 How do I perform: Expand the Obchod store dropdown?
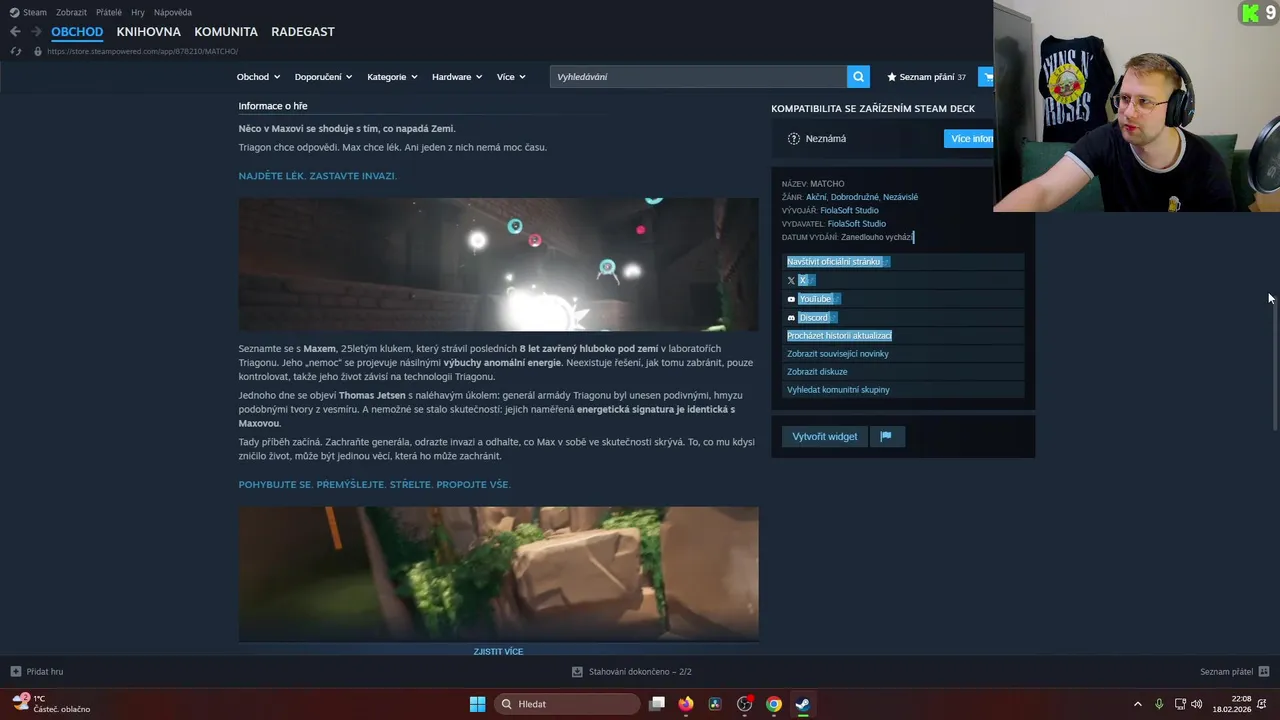pyautogui.click(x=258, y=77)
